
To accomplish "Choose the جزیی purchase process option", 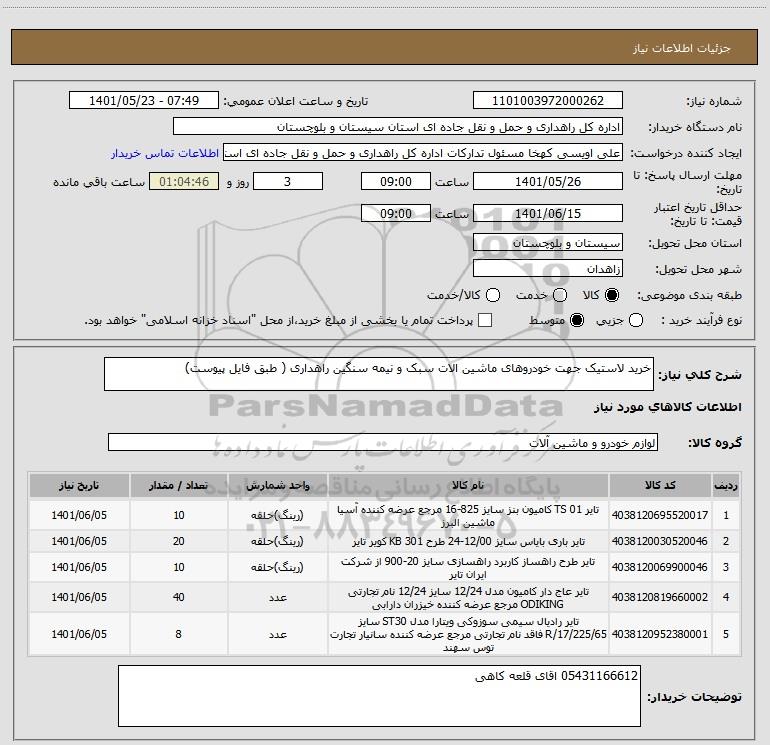I will point(636,321).
